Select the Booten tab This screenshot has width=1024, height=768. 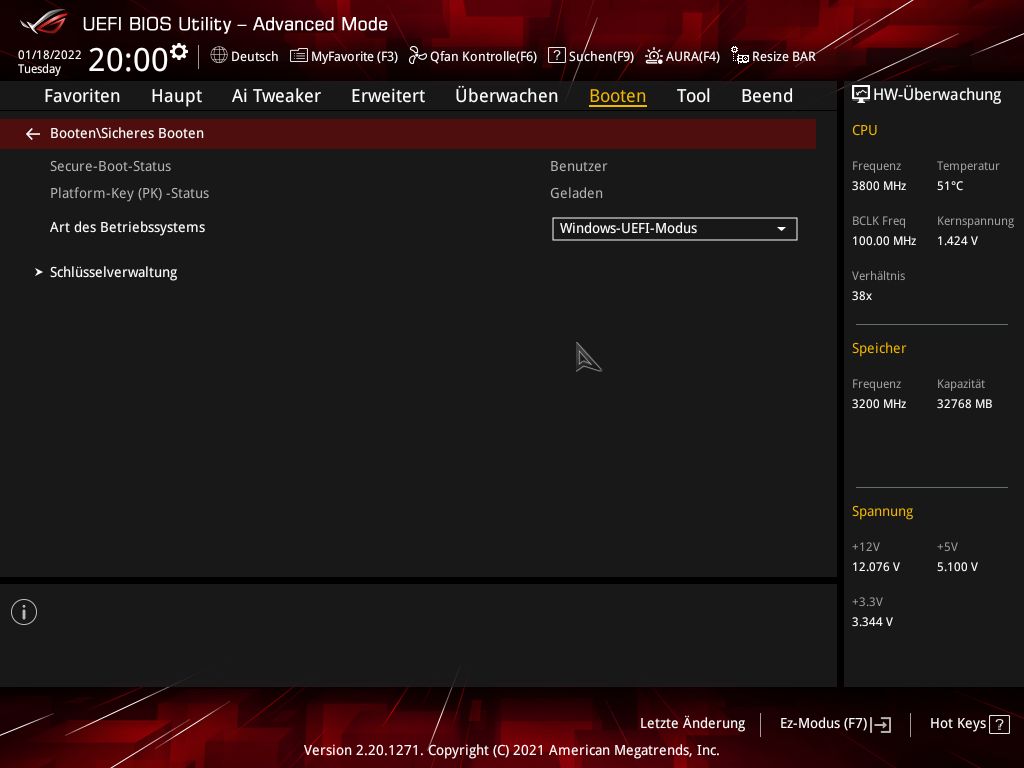click(x=618, y=96)
